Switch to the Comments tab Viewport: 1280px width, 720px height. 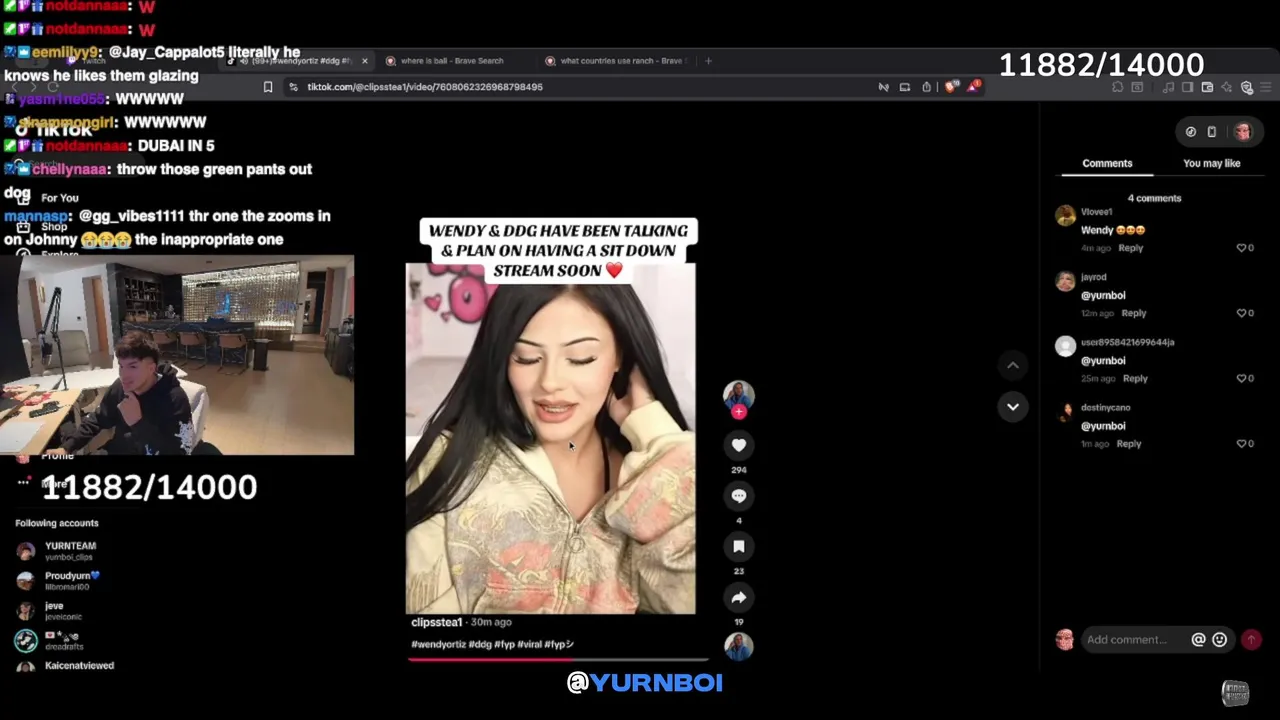1107,163
